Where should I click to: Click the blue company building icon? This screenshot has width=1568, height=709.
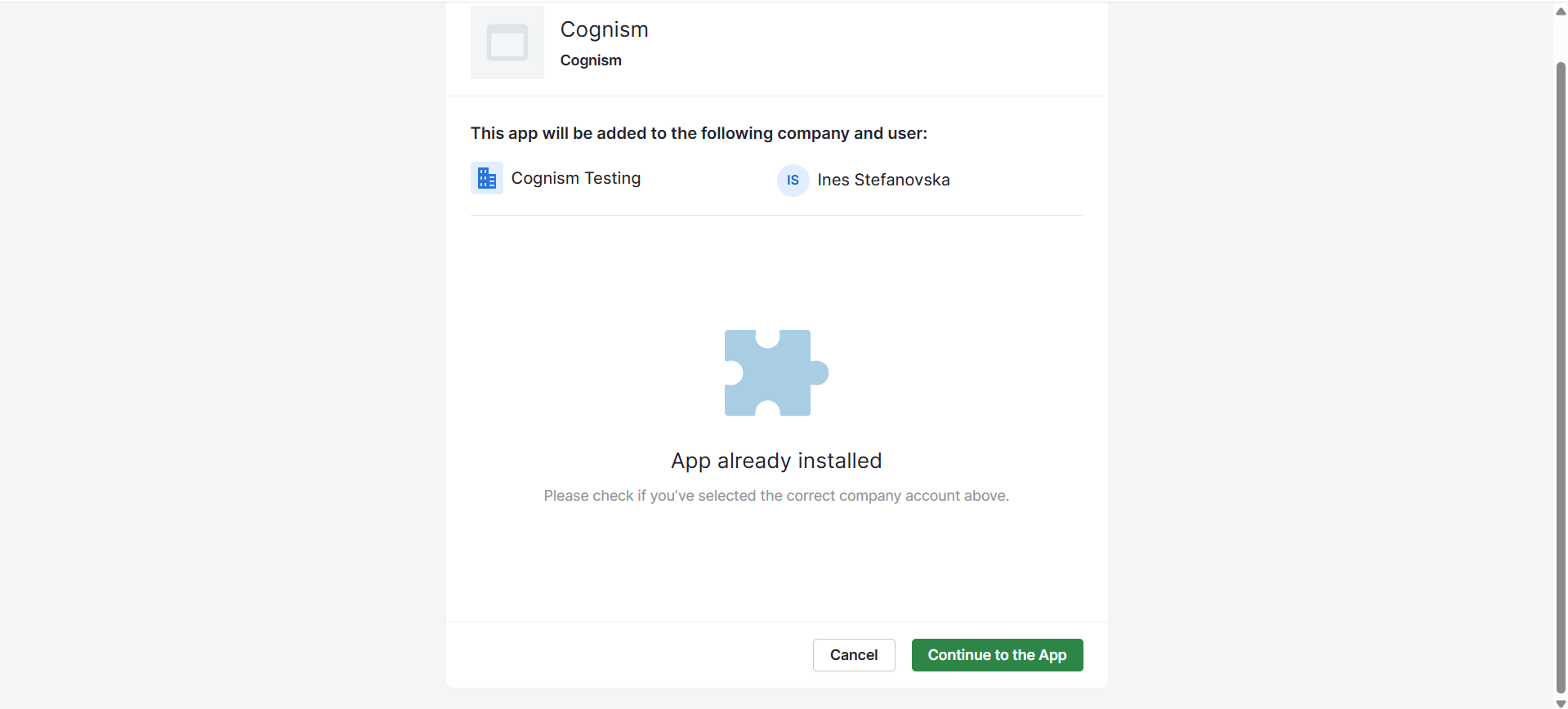click(x=486, y=178)
